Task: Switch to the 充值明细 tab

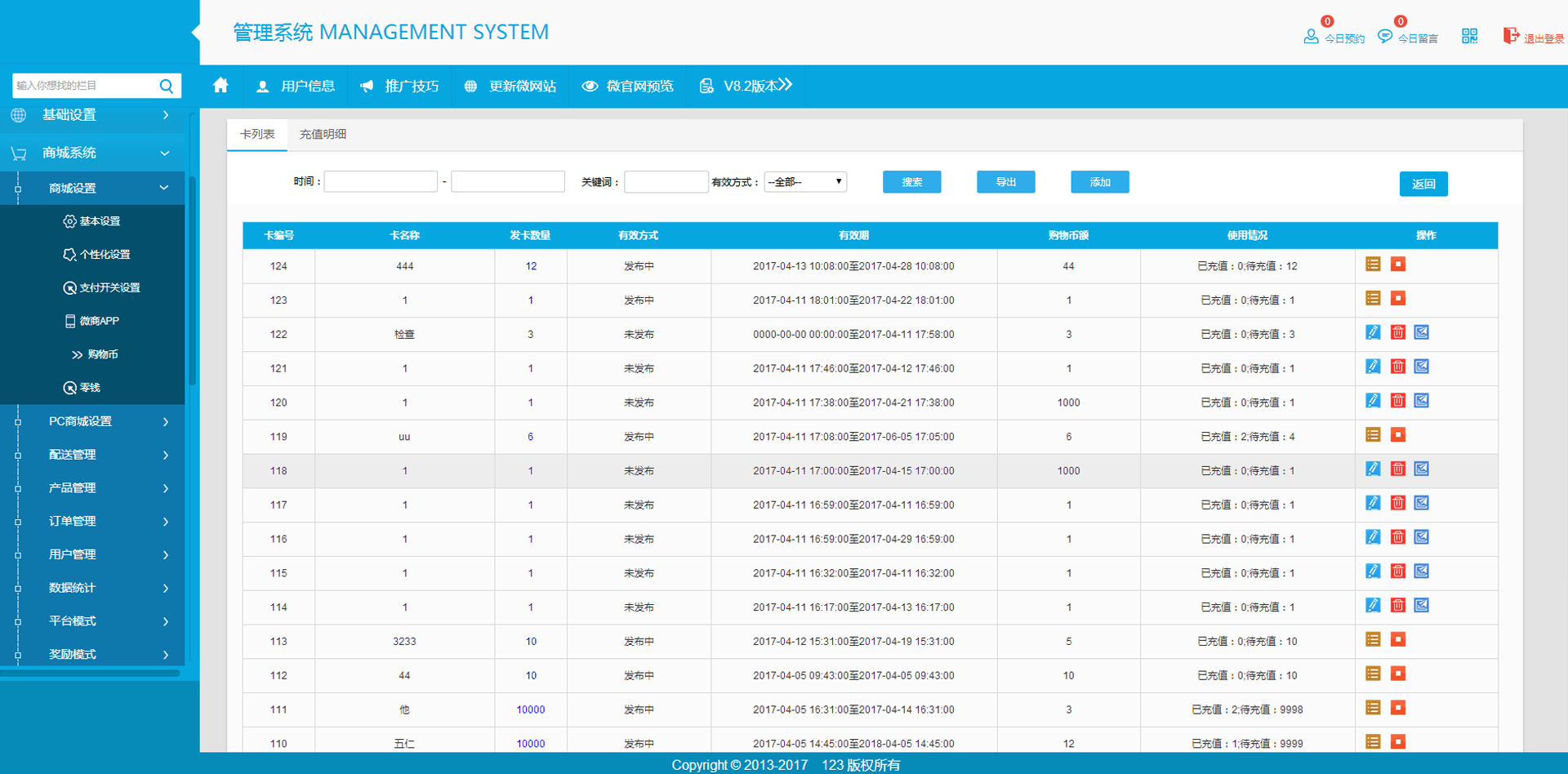Action: [323, 135]
